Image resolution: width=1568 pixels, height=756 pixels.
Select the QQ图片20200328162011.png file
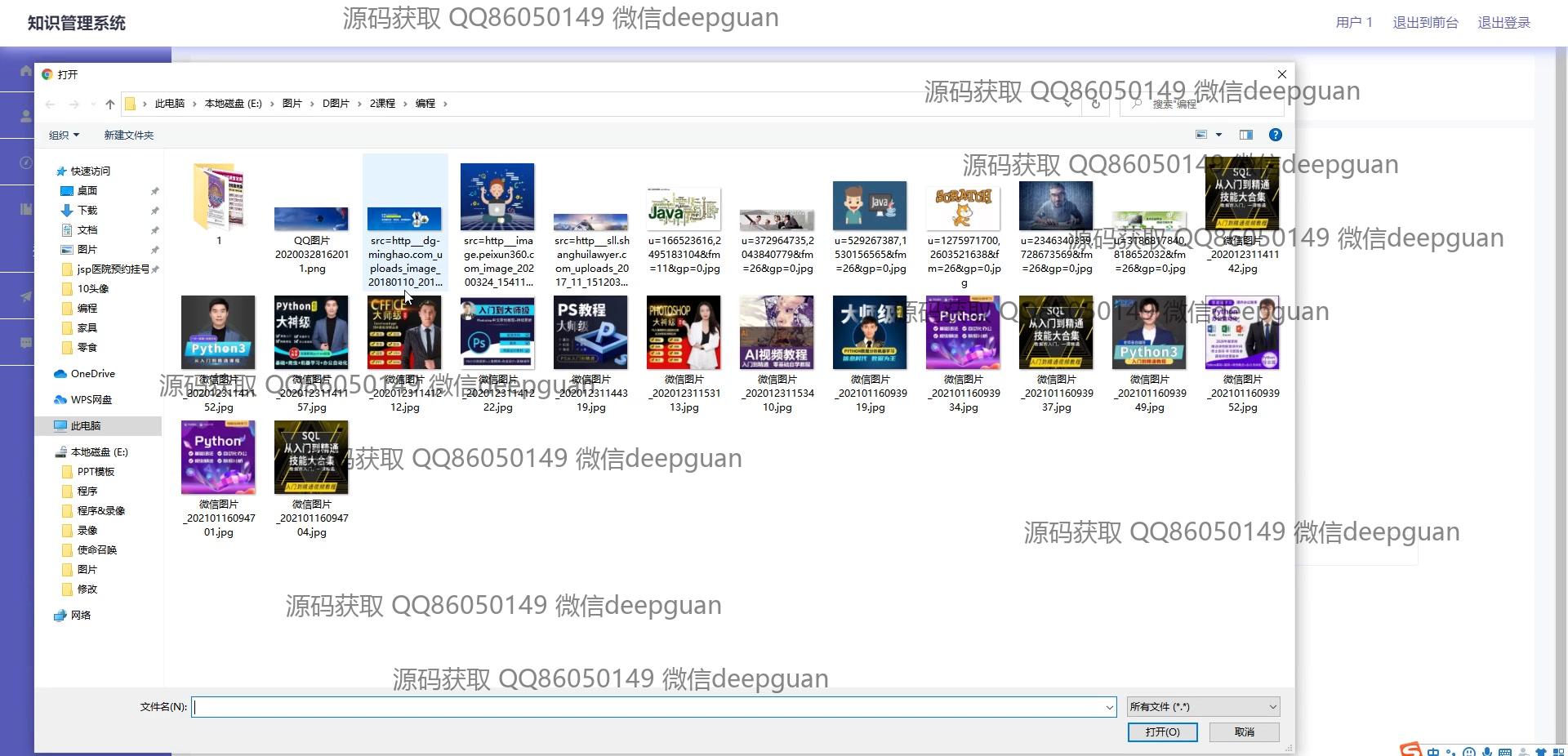click(x=311, y=240)
